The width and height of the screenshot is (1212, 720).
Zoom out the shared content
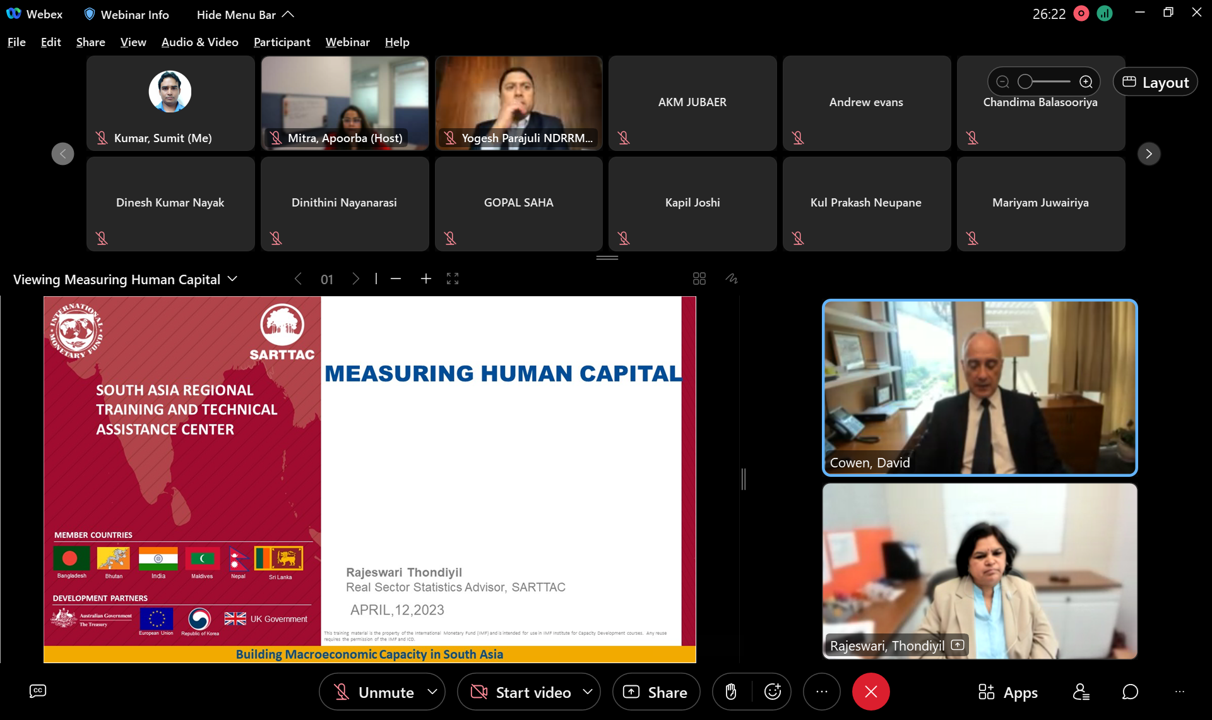point(396,279)
